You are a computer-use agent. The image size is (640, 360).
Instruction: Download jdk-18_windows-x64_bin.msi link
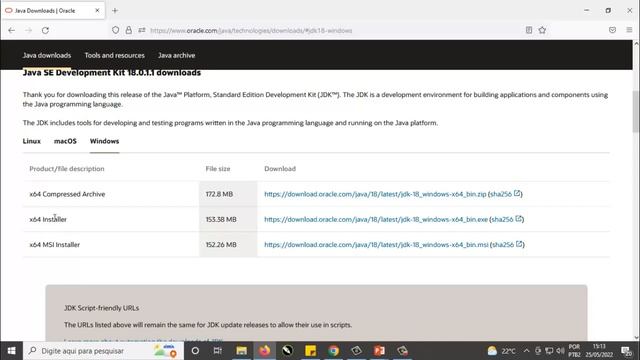point(376,244)
